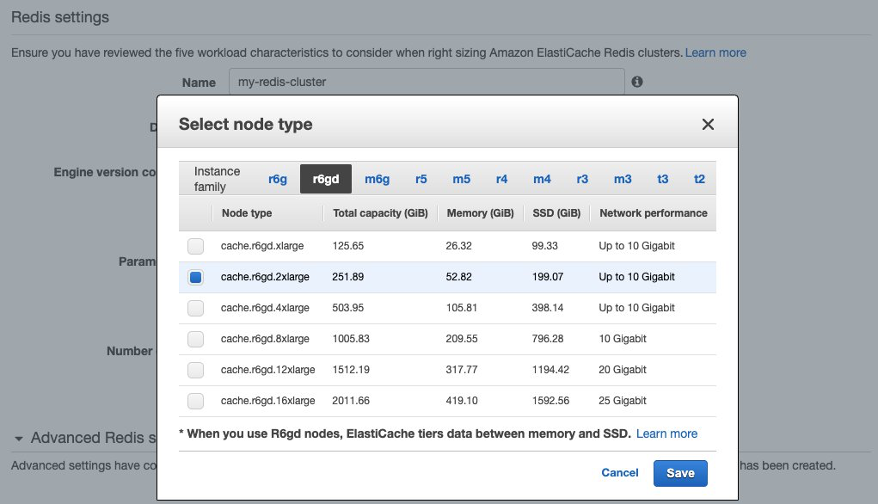This screenshot has height=504, width=879.
Task: Select the r6gd instance family tab
Action: point(326,179)
